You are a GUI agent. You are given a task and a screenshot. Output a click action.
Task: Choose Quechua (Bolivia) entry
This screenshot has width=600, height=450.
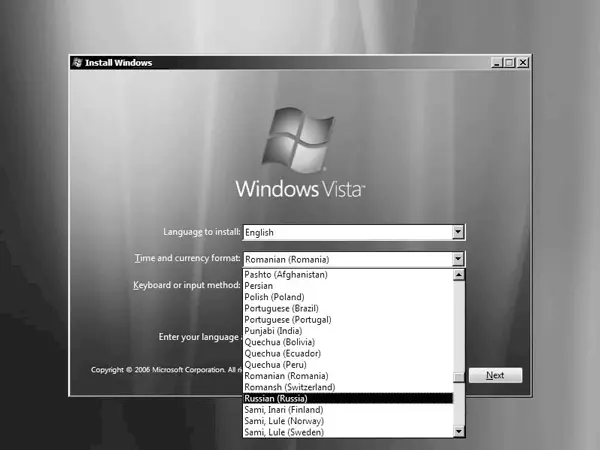[348, 342]
